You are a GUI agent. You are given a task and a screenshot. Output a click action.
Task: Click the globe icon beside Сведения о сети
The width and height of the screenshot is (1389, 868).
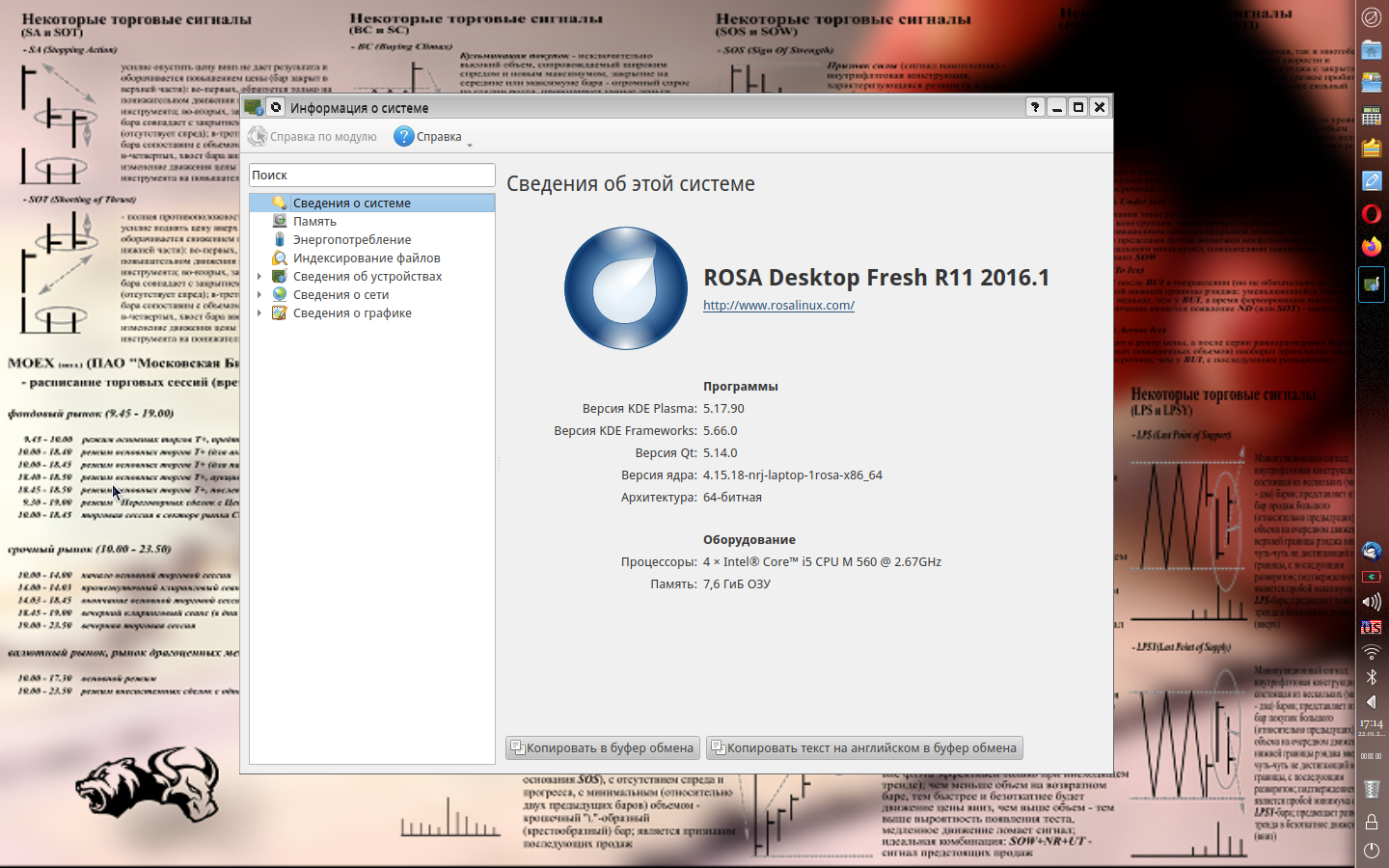[280, 294]
